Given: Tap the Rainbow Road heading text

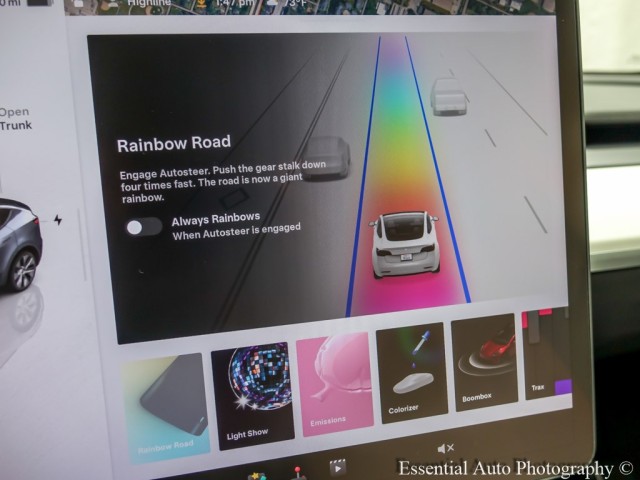Looking at the screenshot, I should click(x=173, y=144).
